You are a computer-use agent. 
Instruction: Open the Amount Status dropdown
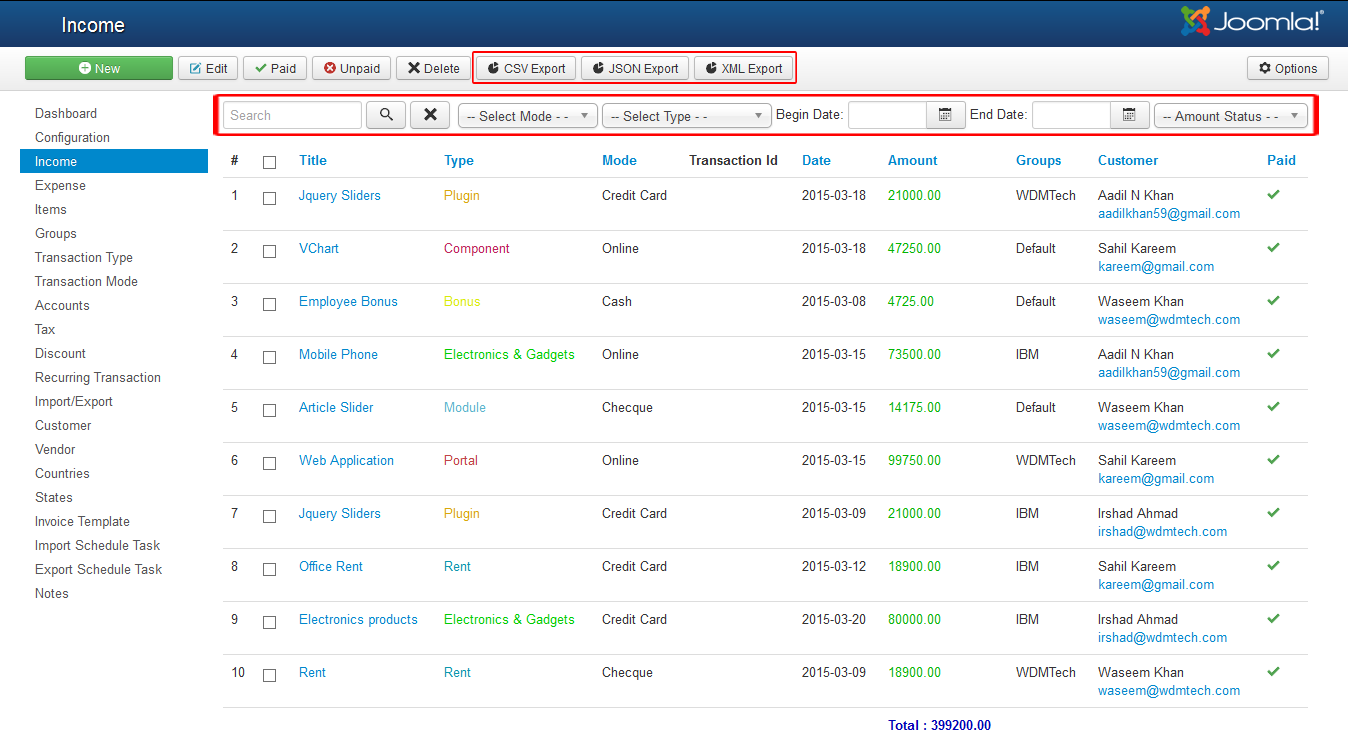point(1231,116)
